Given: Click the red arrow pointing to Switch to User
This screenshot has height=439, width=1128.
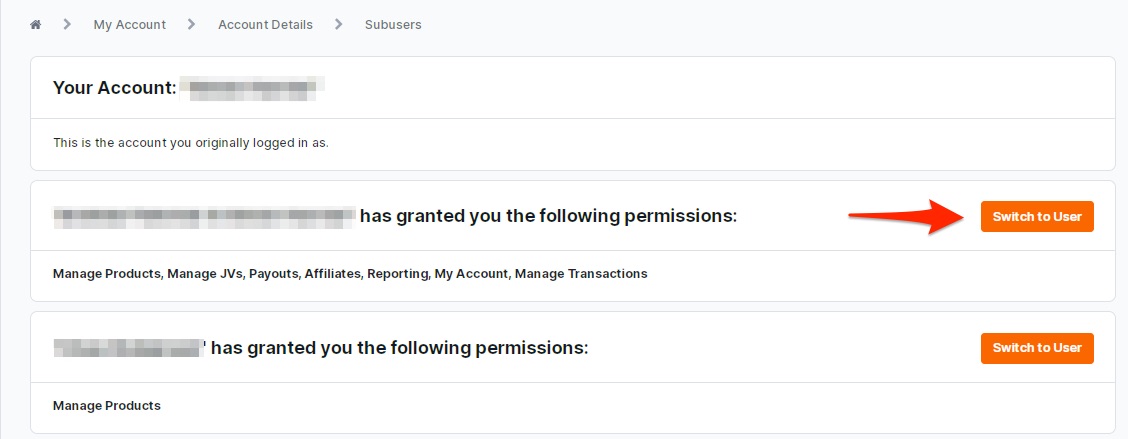Looking at the screenshot, I should tap(909, 217).
